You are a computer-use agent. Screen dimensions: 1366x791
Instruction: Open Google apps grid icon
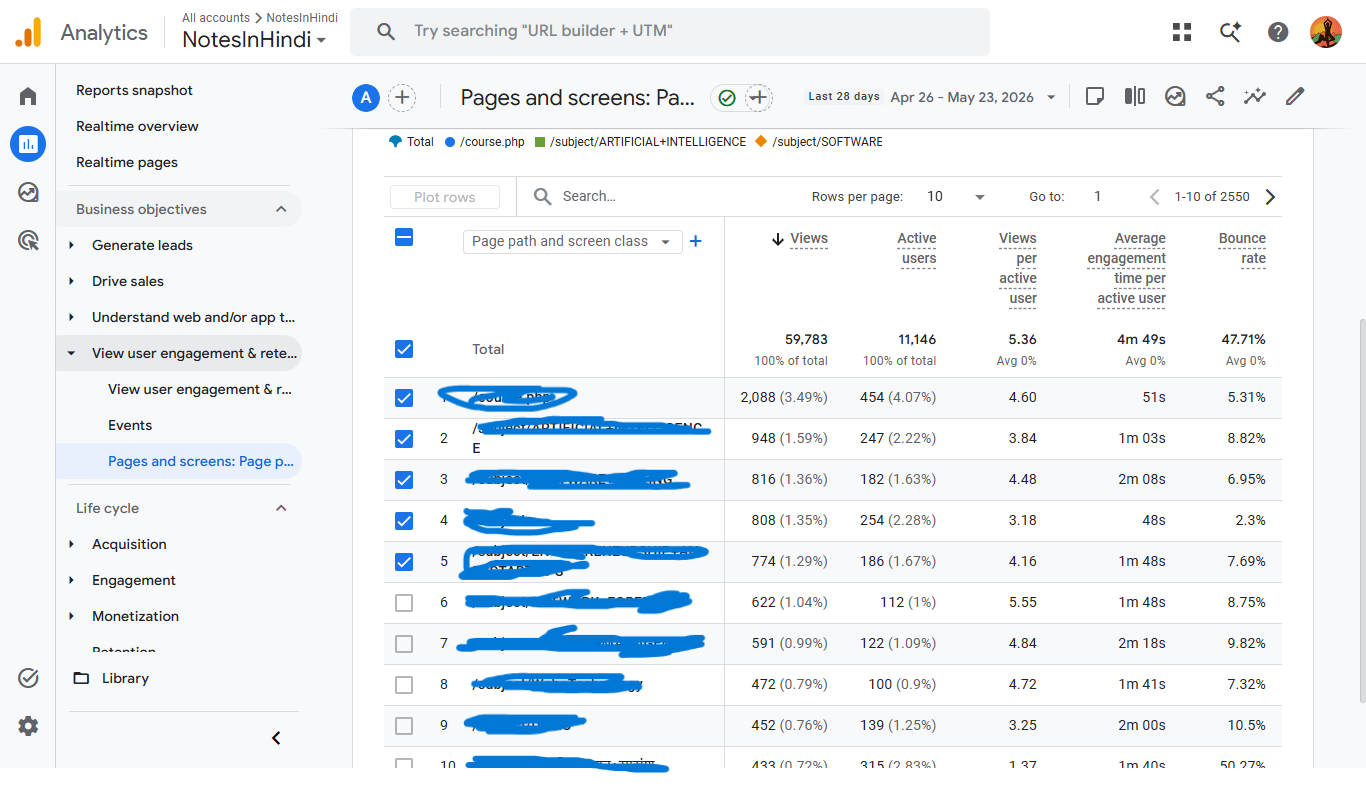coord(1182,32)
